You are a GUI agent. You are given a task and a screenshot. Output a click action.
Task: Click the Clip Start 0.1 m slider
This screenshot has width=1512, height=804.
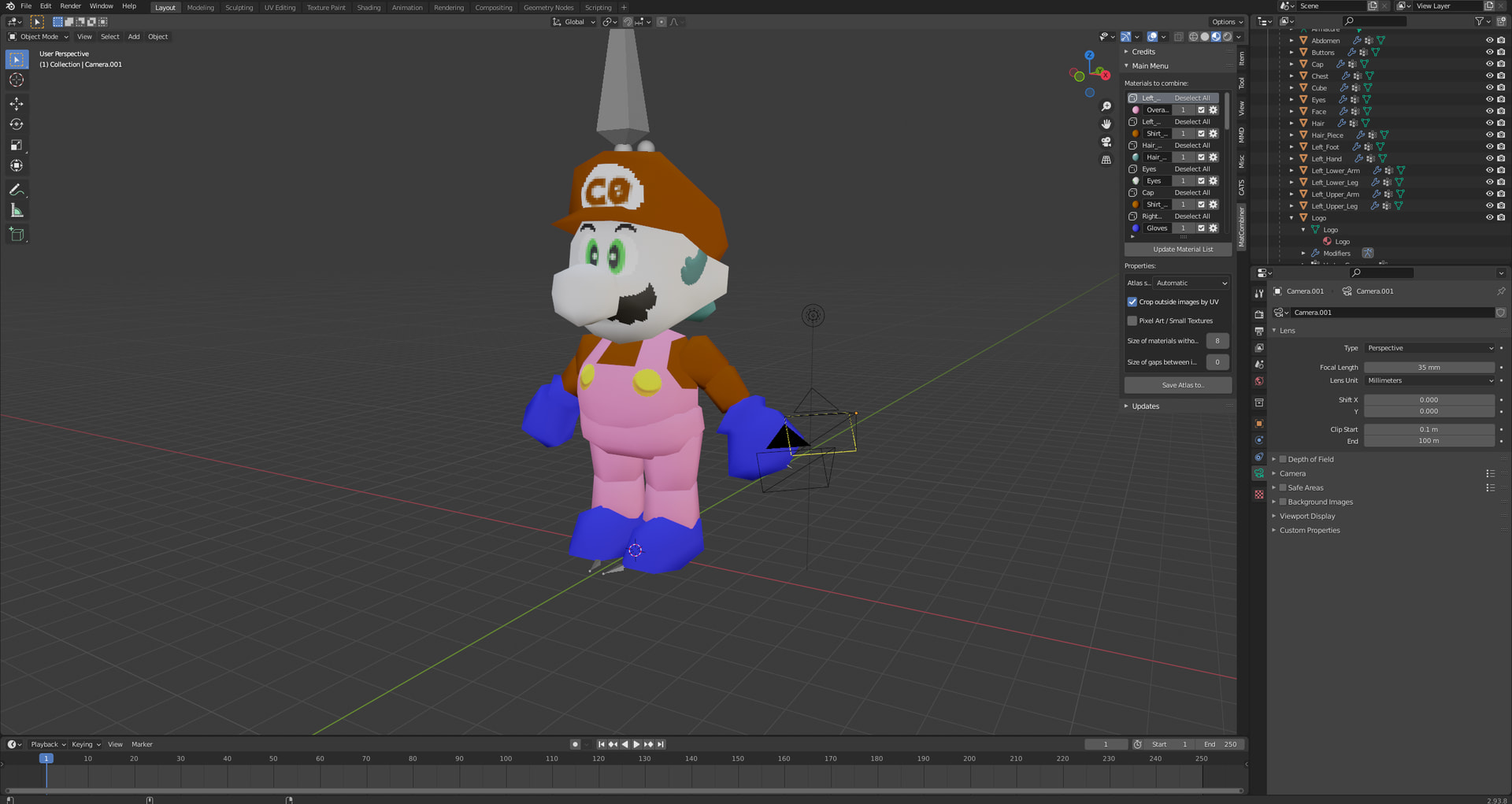coord(1429,430)
